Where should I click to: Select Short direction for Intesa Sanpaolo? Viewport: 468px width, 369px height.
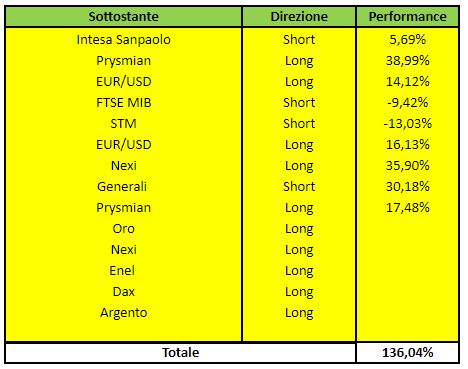coord(299,40)
